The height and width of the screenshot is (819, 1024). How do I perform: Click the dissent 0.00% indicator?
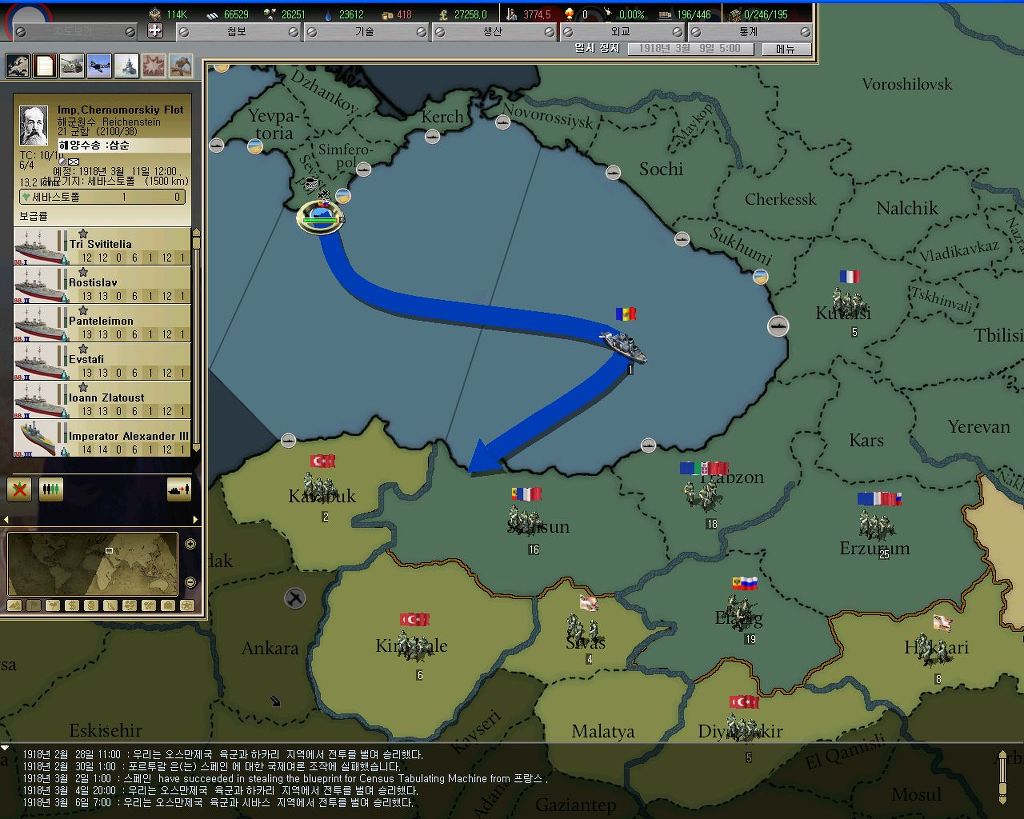tap(625, 14)
